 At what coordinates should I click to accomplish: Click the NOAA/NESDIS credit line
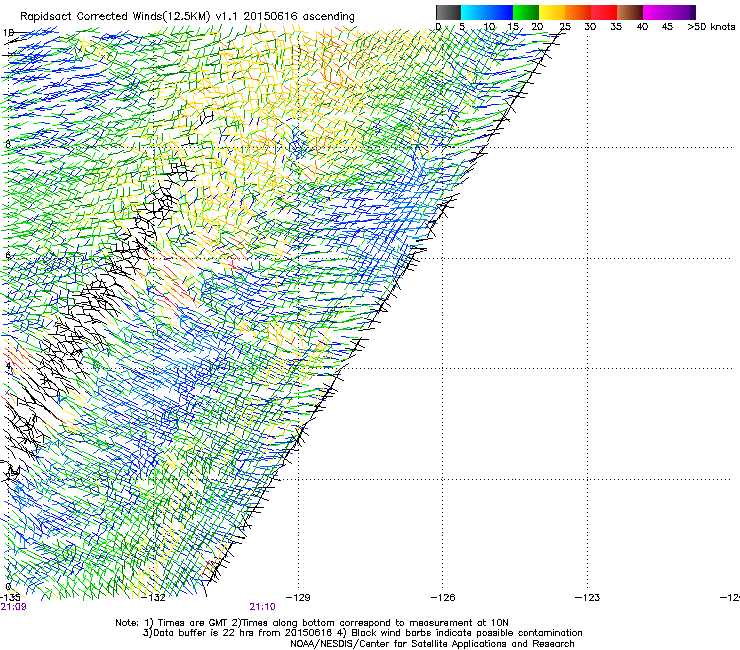click(432, 644)
